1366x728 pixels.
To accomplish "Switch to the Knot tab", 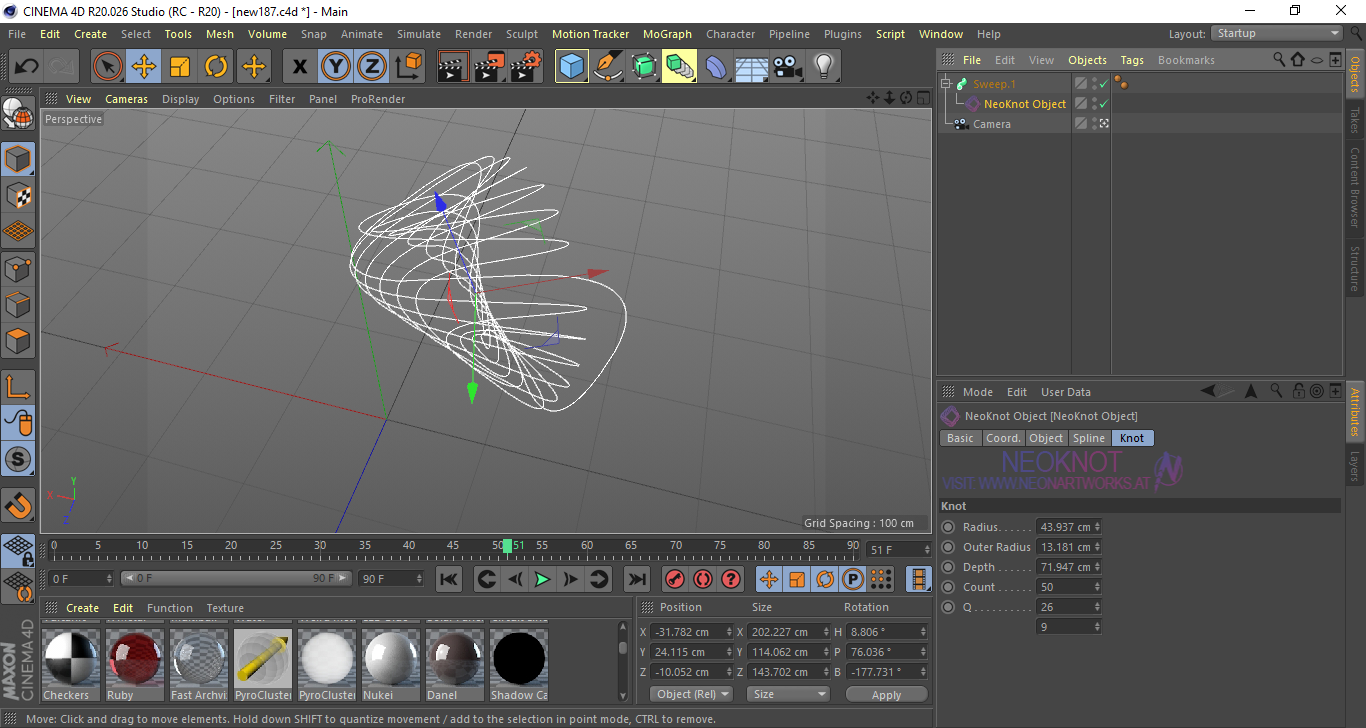I will (1132, 438).
